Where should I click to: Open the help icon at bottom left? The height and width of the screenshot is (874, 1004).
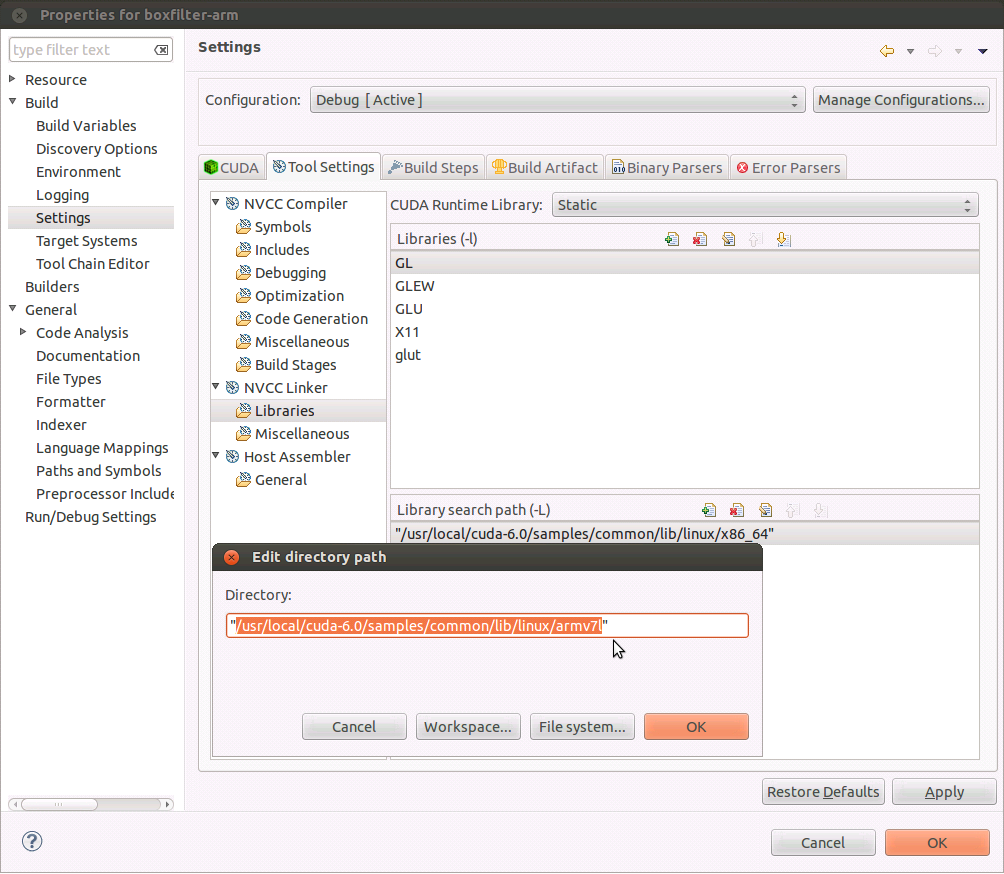(x=32, y=841)
